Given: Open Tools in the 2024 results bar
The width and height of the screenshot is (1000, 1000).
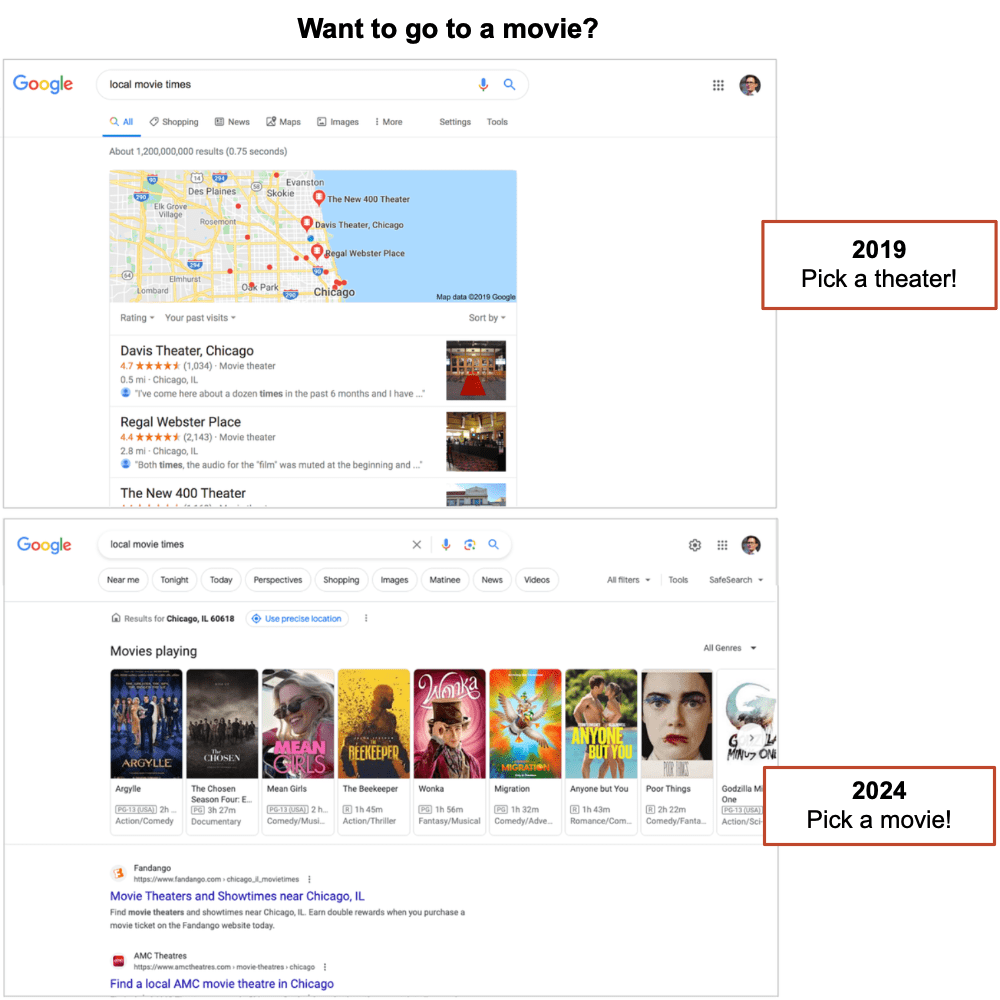Looking at the screenshot, I should click(x=678, y=580).
